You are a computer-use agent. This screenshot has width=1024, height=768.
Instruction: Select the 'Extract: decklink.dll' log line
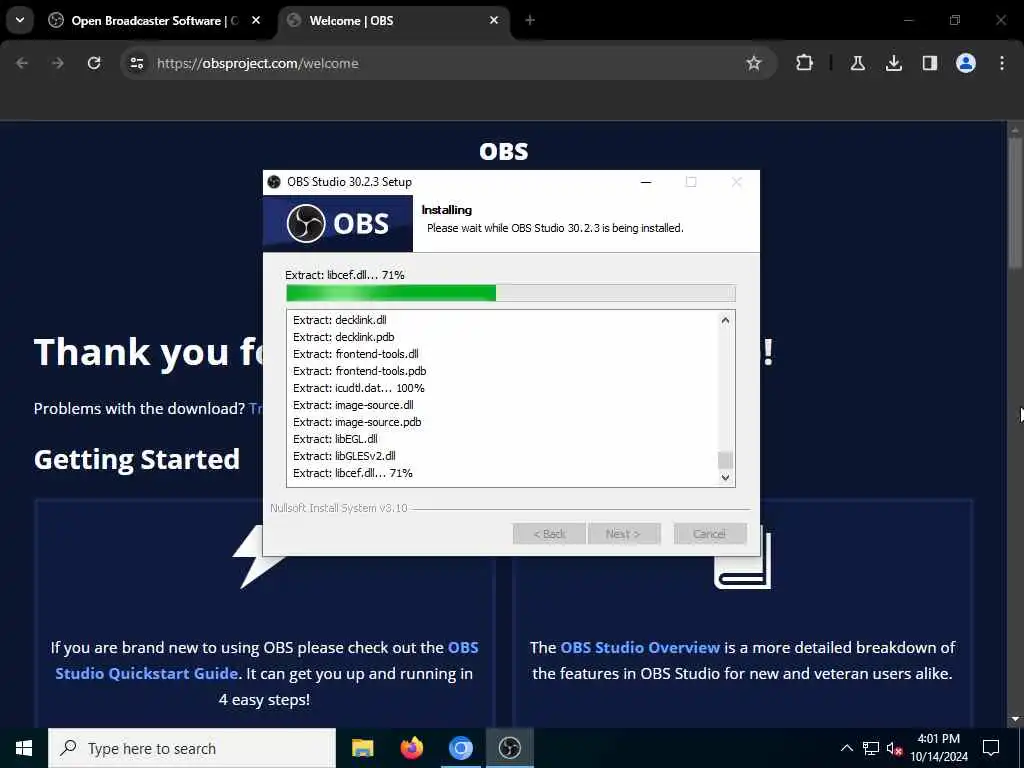[x=340, y=320]
